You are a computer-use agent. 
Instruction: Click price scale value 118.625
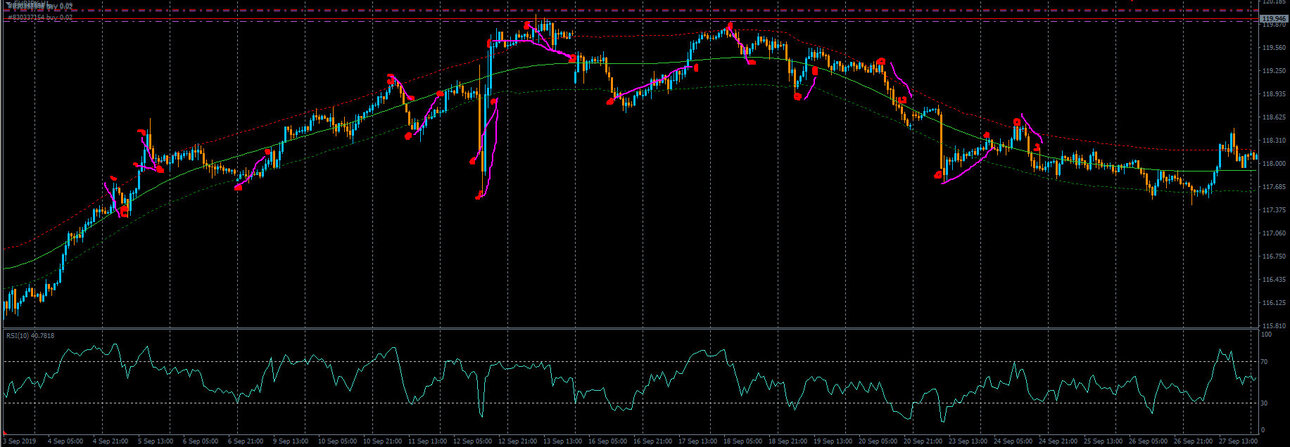pyautogui.click(x=1273, y=117)
